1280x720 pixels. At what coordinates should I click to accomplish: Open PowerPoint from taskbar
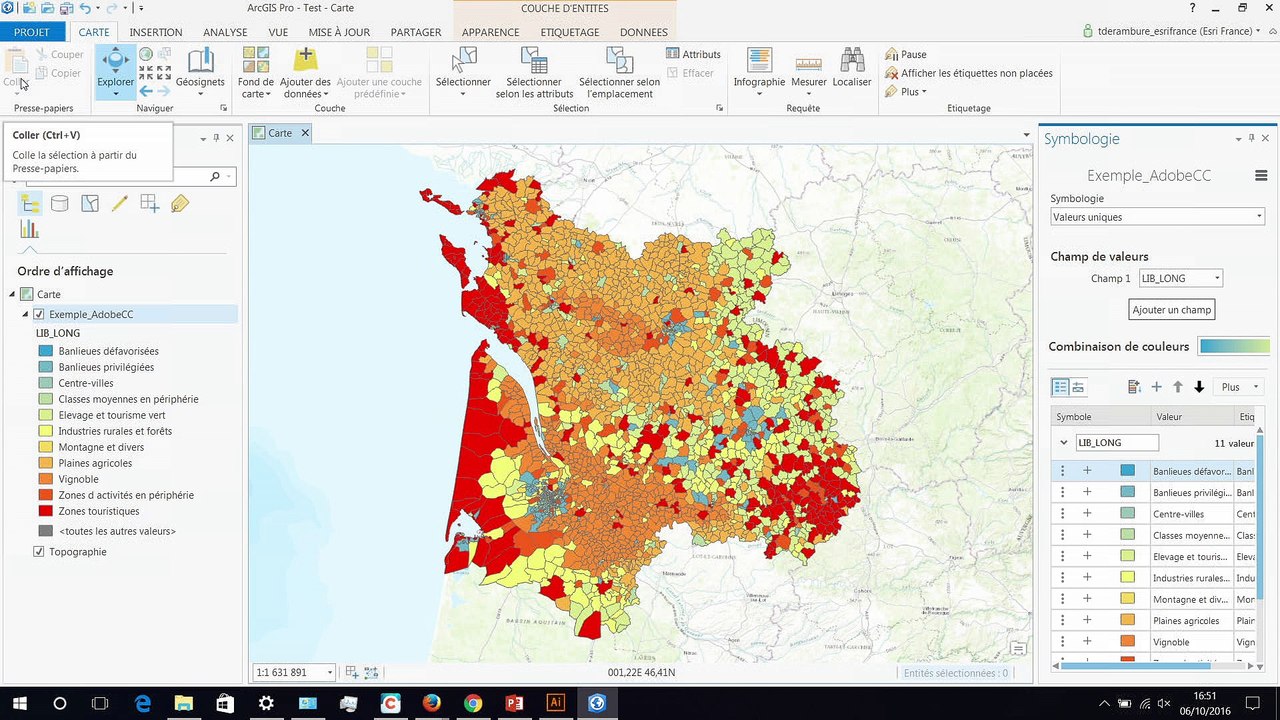(x=514, y=703)
